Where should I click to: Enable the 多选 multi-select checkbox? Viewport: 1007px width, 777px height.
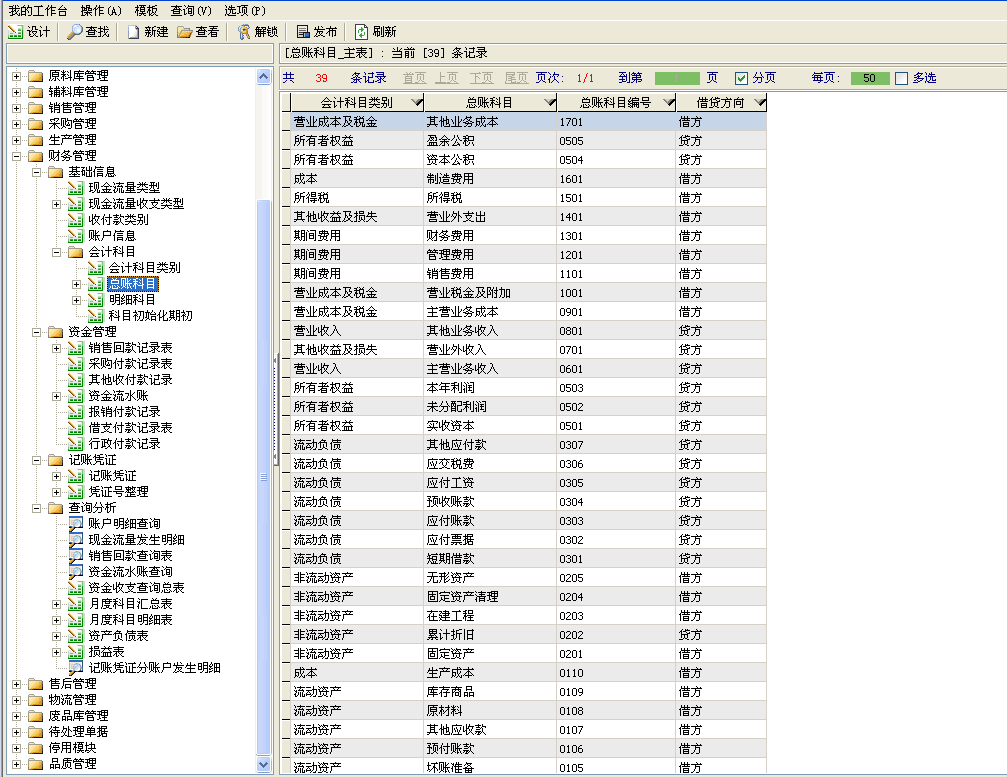pos(902,78)
